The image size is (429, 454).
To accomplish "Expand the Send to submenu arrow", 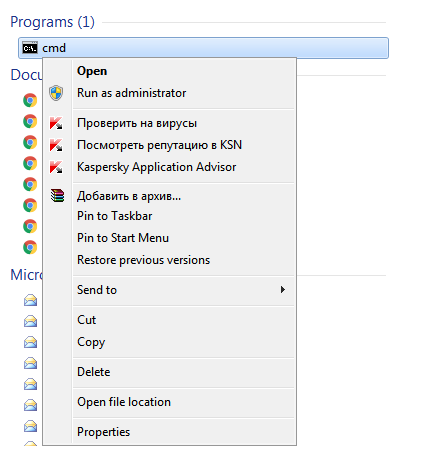I will pyautogui.click(x=283, y=289).
